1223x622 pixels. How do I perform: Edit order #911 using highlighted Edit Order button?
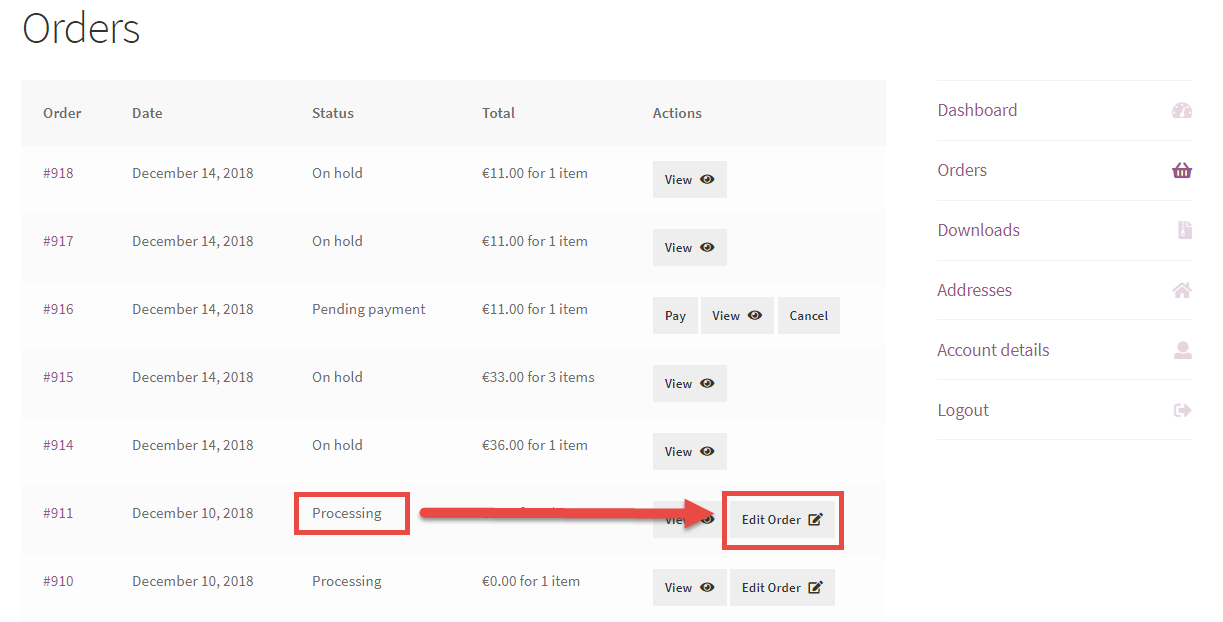782,520
